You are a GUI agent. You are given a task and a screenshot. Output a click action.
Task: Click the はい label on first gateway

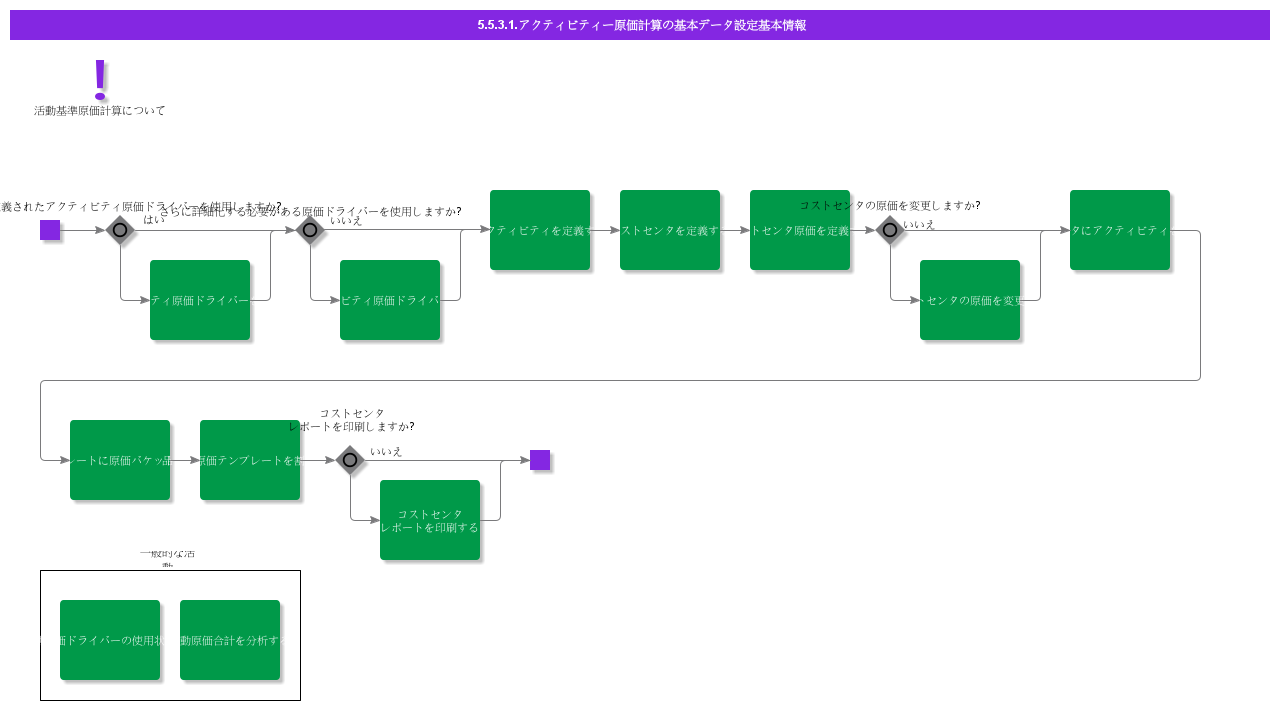click(x=154, y=219)
